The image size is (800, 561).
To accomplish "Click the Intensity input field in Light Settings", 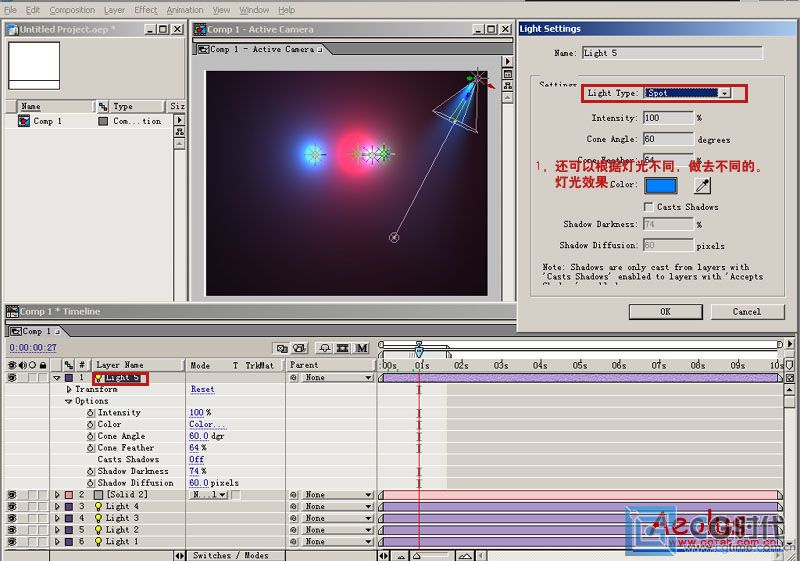I will [668, 118].
